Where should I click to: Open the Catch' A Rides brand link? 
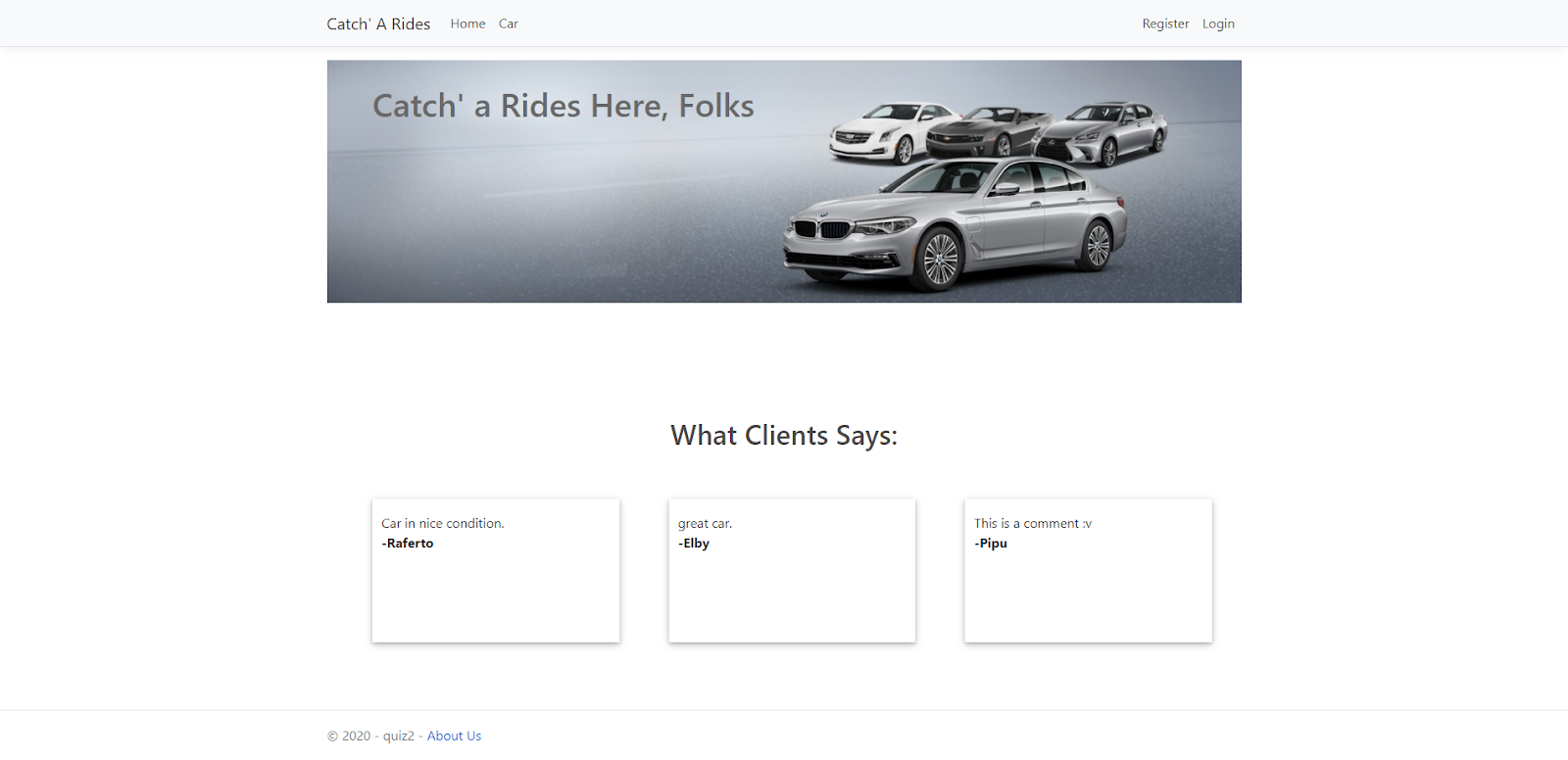378,24
